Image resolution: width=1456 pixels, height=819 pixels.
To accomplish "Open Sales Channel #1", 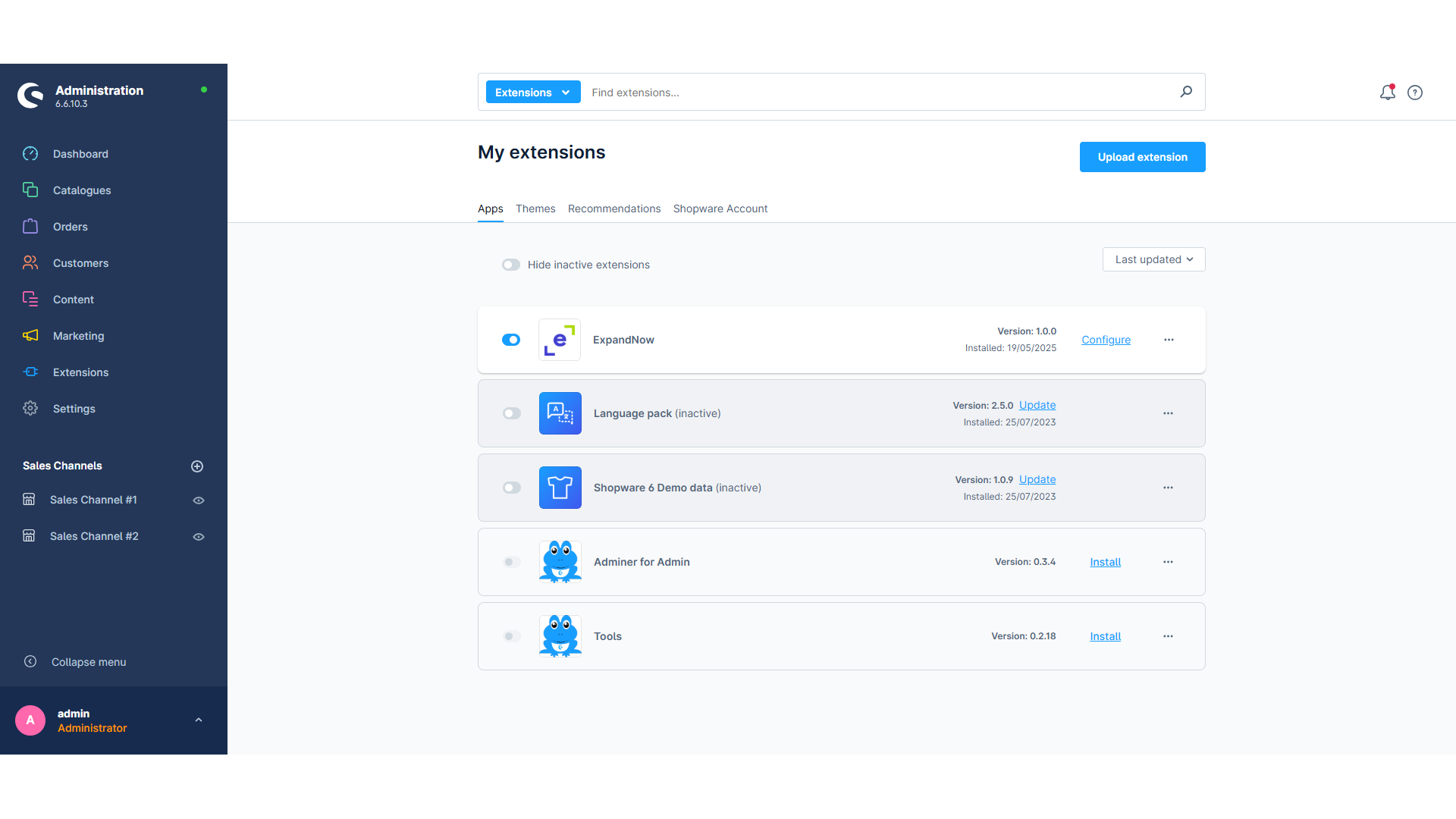I will [x=93, y=500].
